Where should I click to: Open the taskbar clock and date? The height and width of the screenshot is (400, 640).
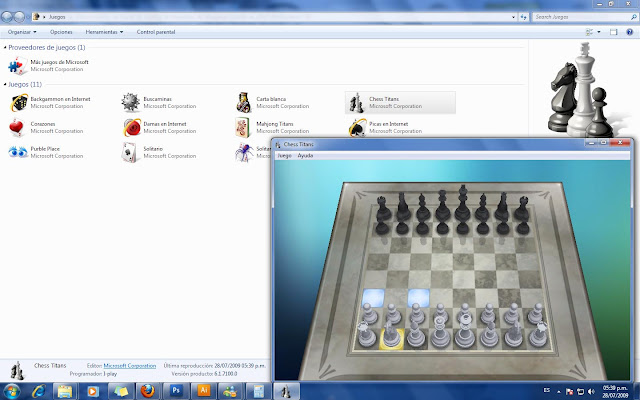tap(616, 391)
